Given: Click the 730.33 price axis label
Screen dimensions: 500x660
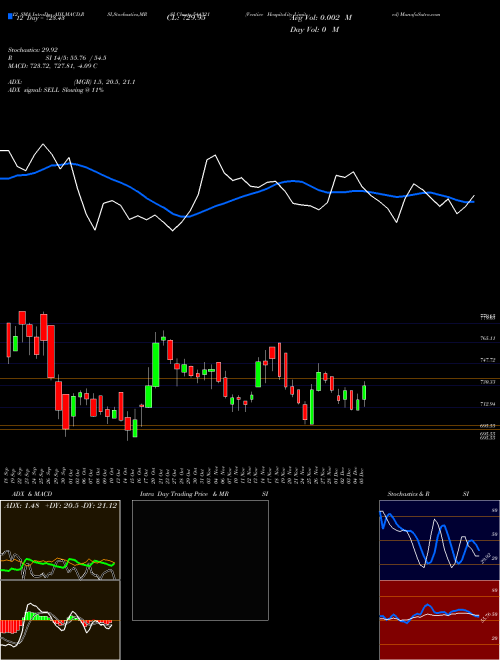Looking at the screenshot, I should point(488,382).
